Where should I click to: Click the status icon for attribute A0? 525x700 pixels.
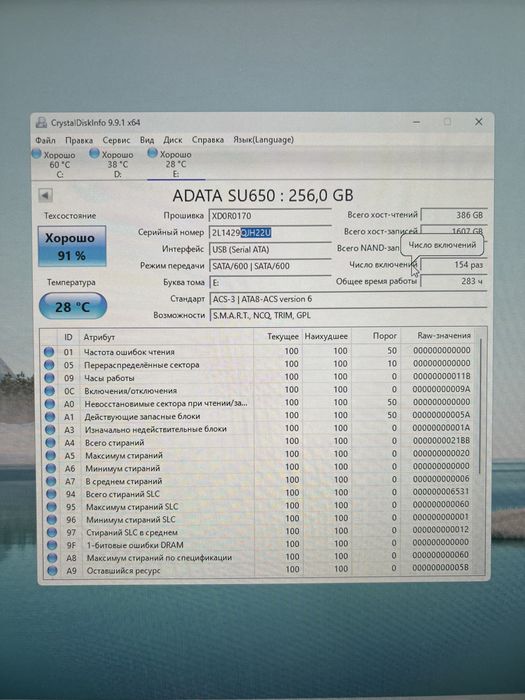[50, 404]
